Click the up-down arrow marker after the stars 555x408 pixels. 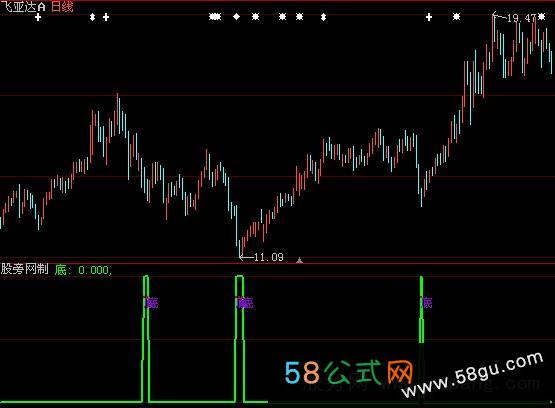tap(323, 17)
